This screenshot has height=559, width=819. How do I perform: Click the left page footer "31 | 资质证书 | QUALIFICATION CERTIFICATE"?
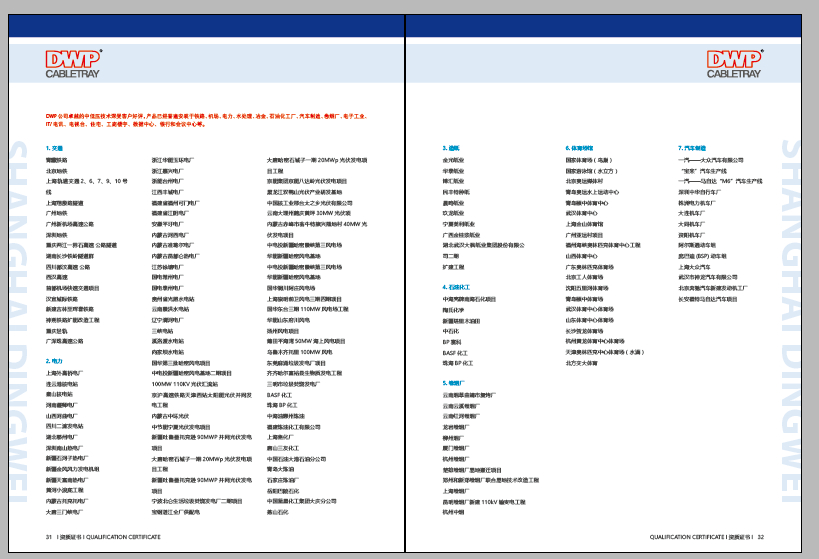point(103,537)
